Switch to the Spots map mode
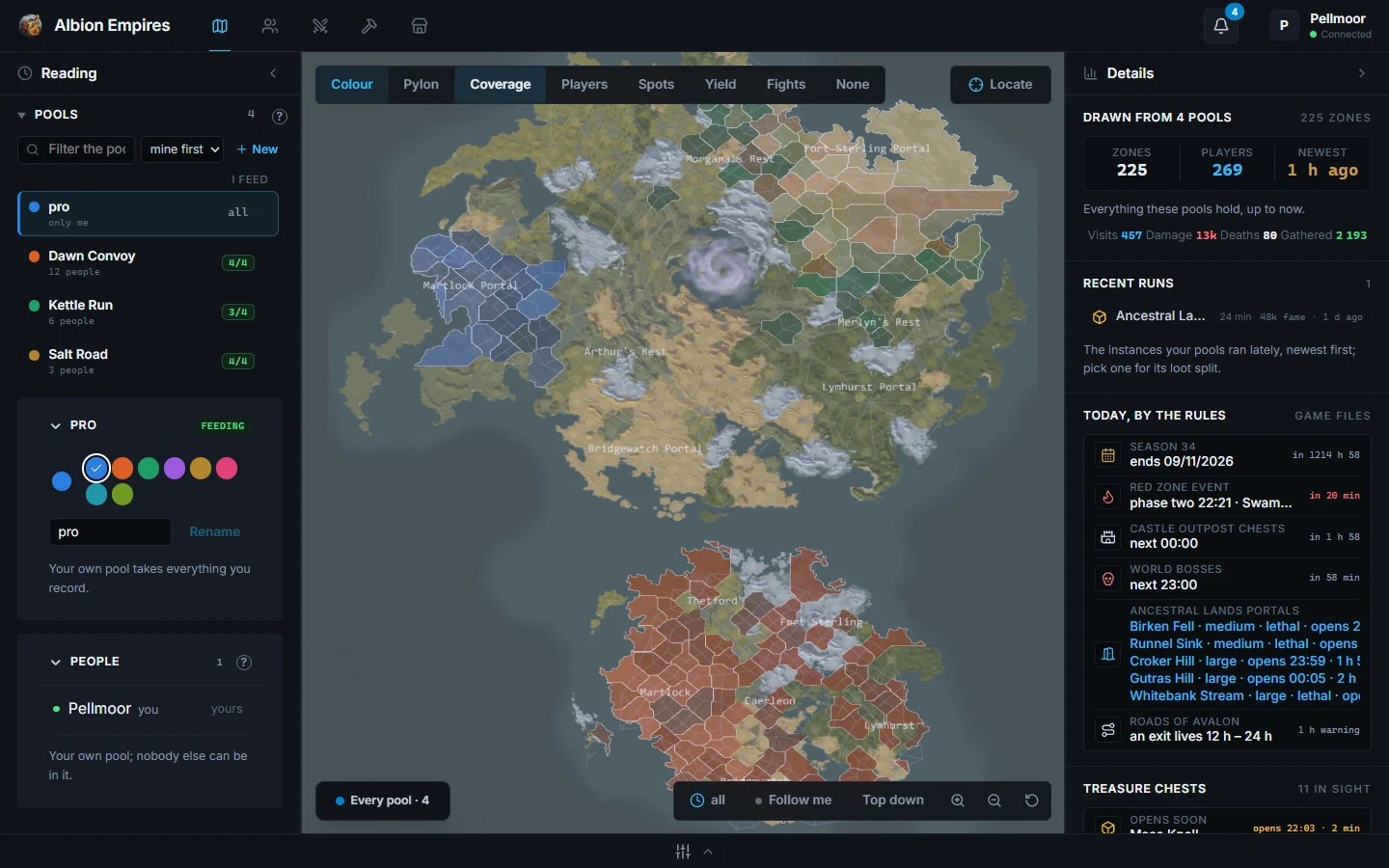 pos(656,85)
